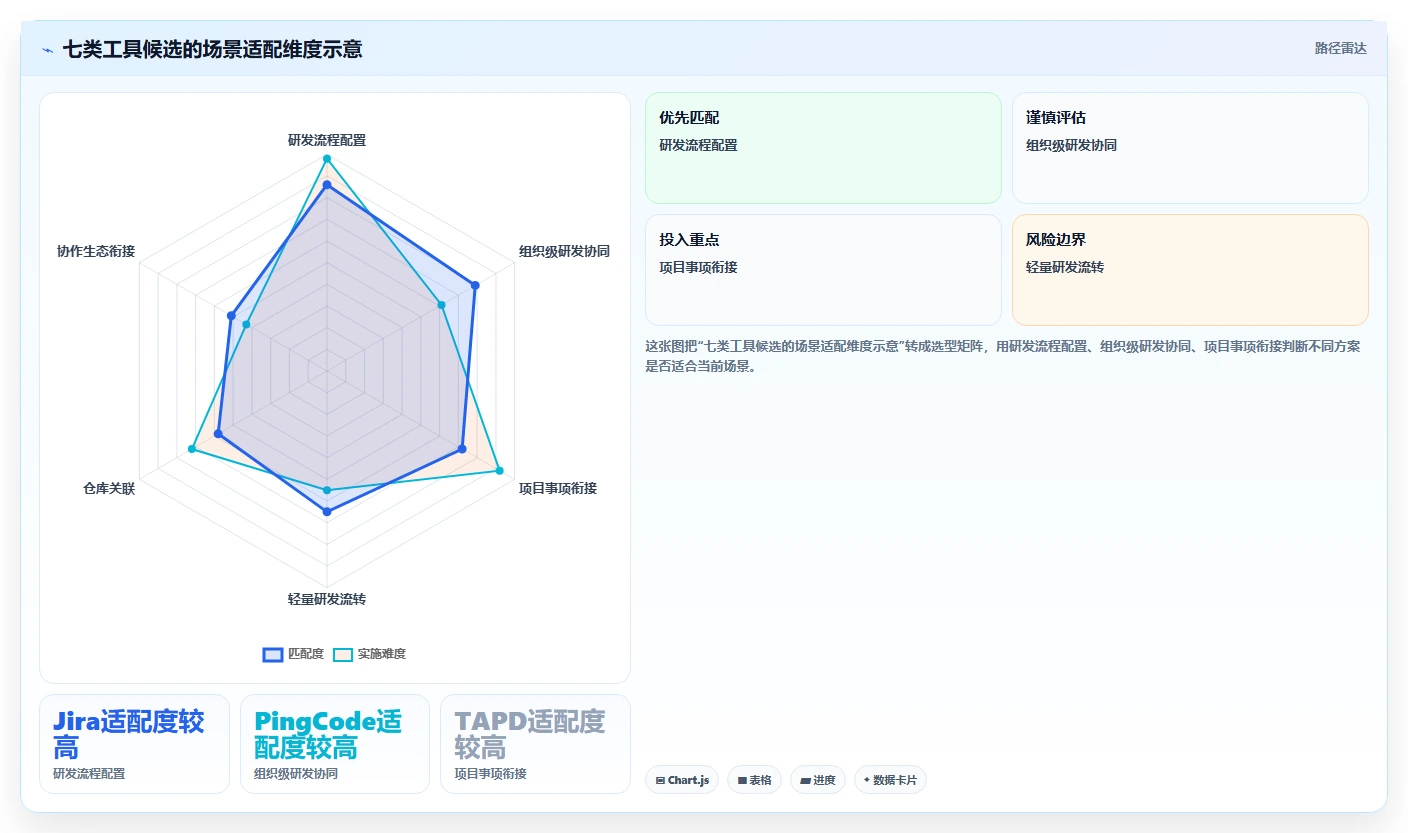1408x833 pixels.
Task: Click the 表格 tag icon
Action: click(742, 780)
